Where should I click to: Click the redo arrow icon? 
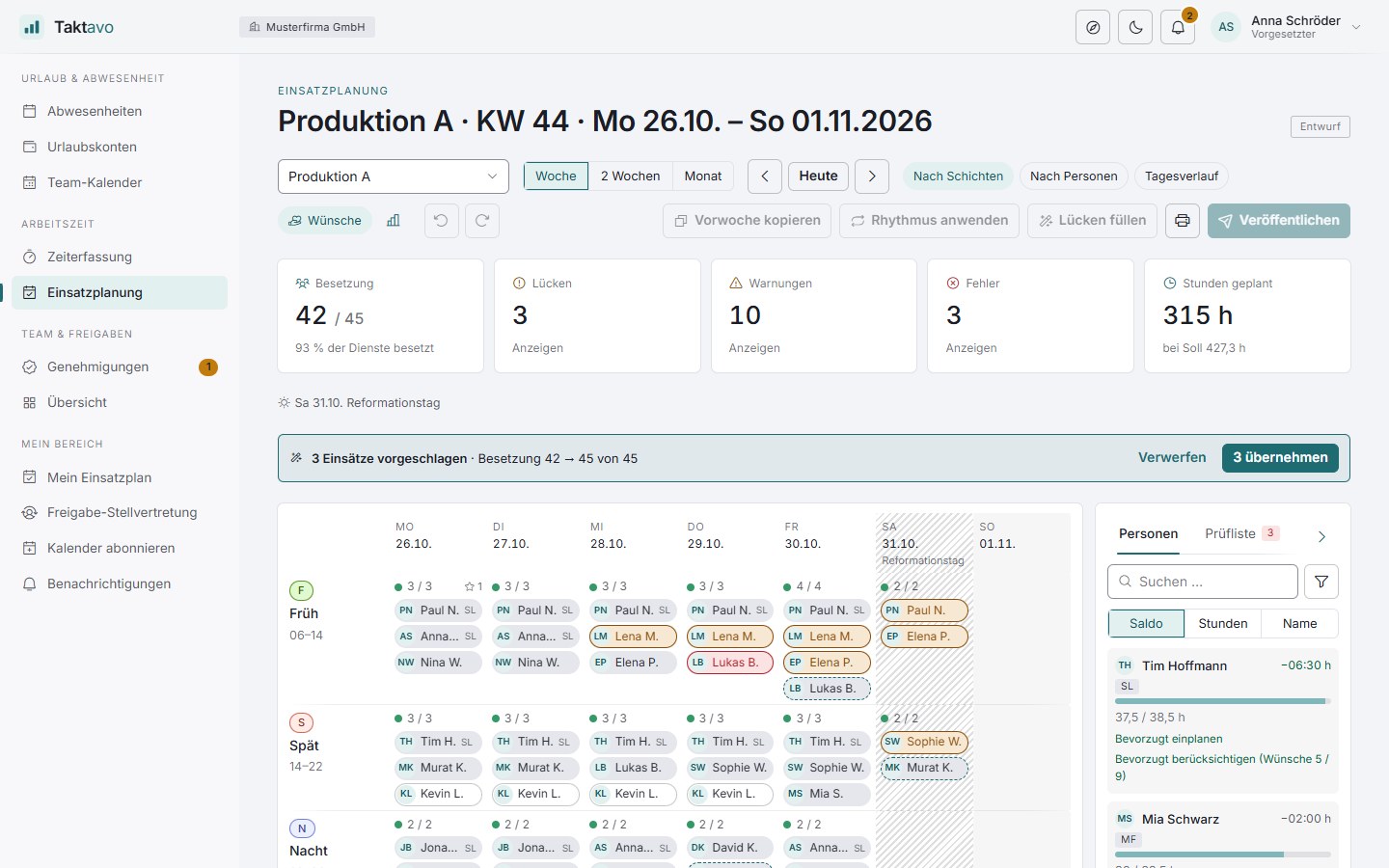point(482,221)
